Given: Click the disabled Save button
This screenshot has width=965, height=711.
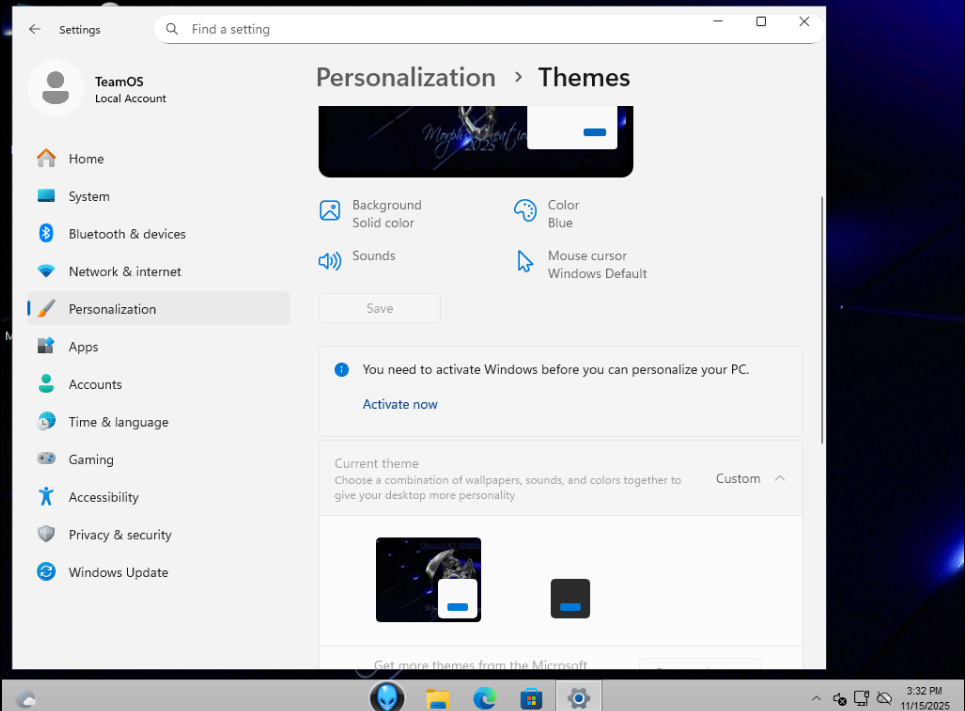Looking at the screenshot, I should pos(380,308).
